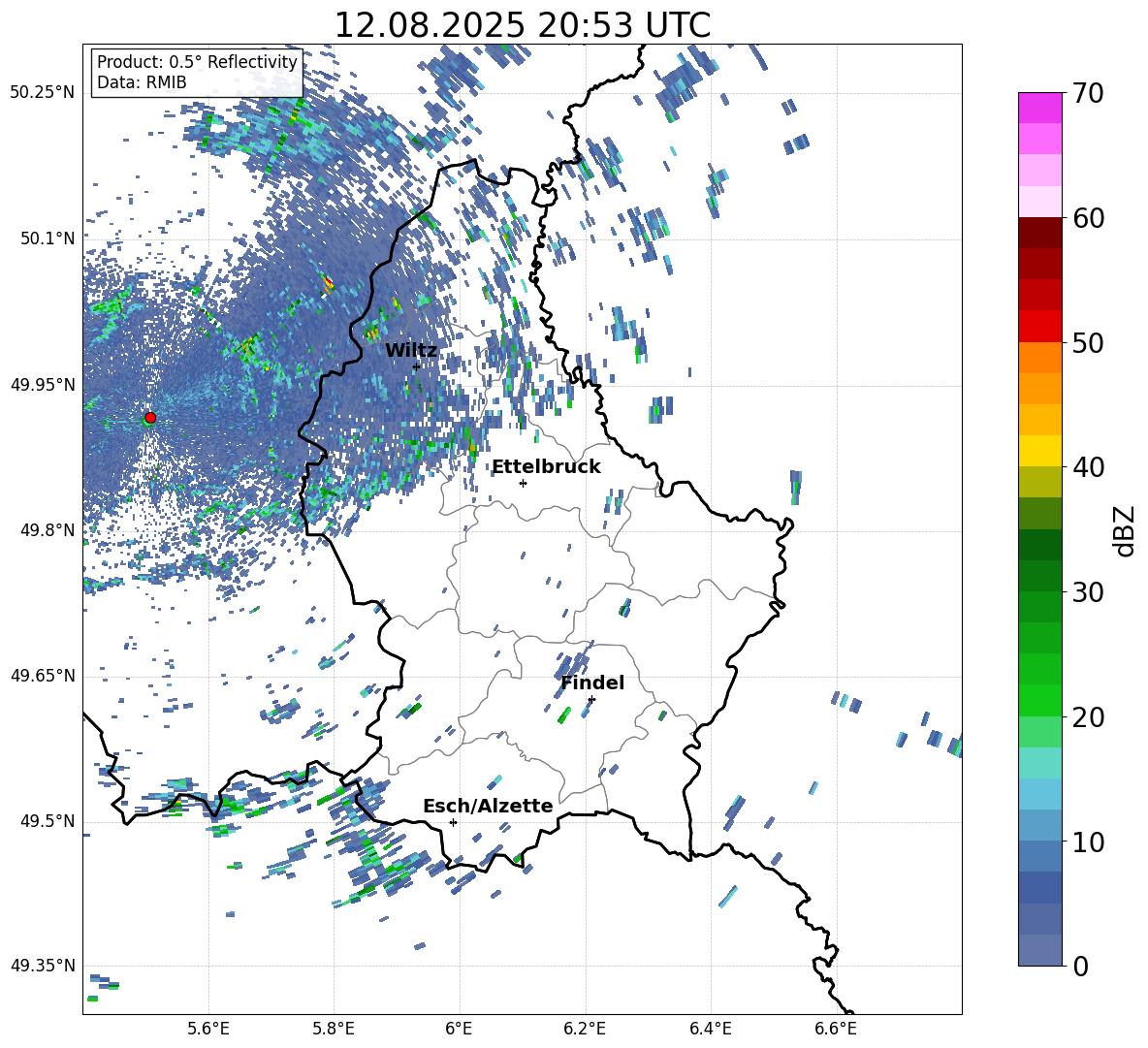The width and height of the screenshot is (1148, 1048).
Task: Click the colorbar tick label 50
Action: 1088,342
